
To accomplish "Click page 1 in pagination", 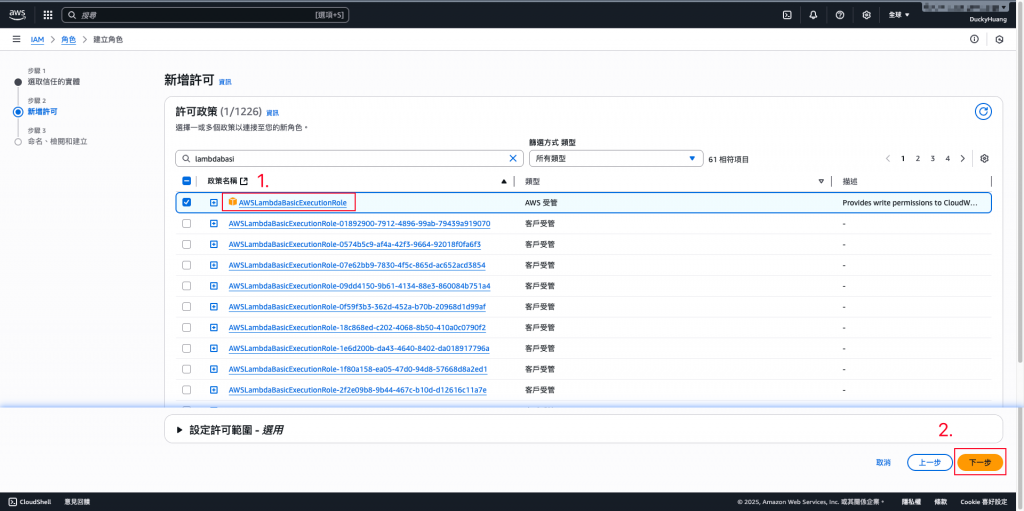I will coord(903,158).
